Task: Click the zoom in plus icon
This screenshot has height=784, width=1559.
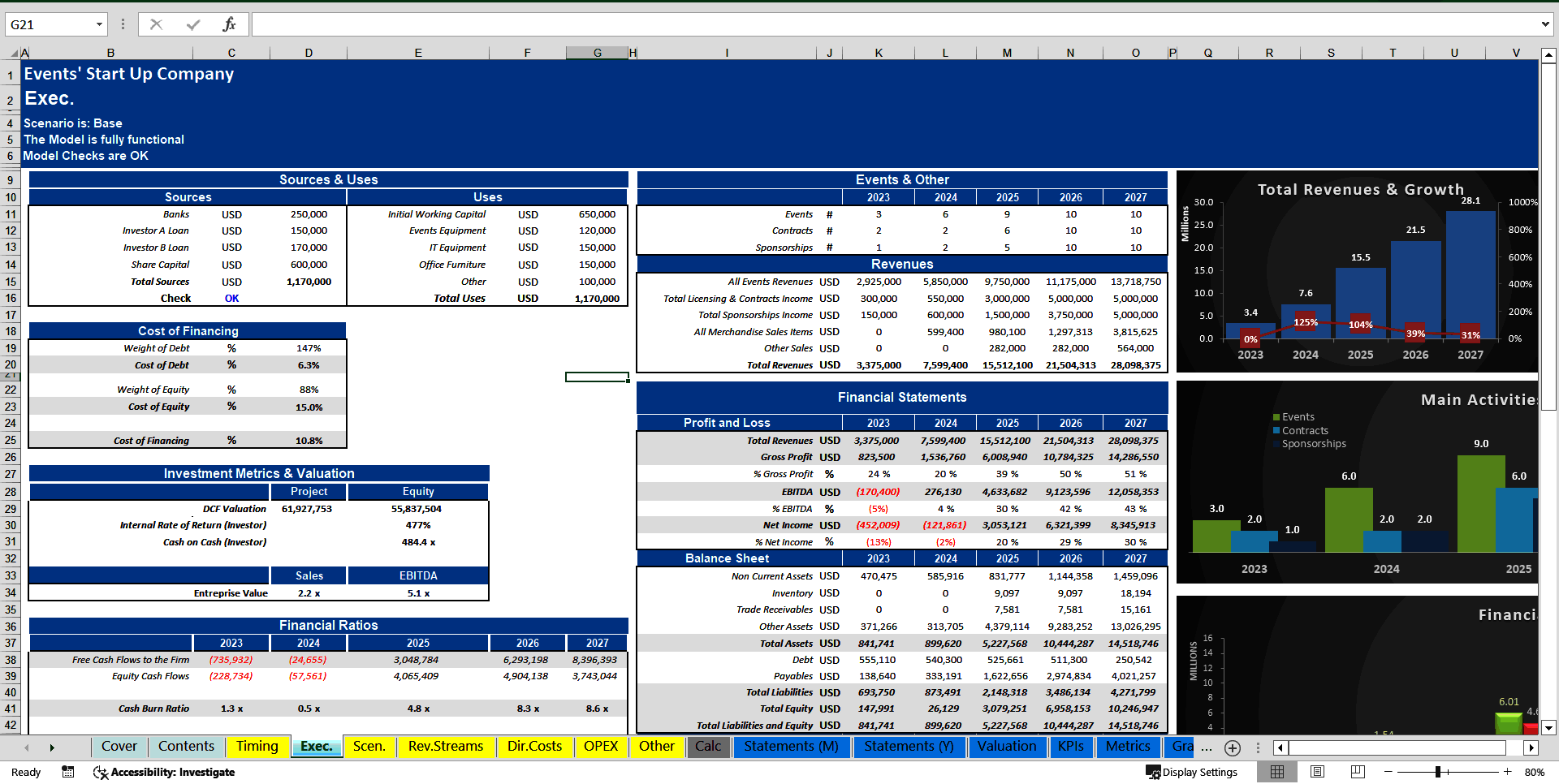Action: (1508, 772)
